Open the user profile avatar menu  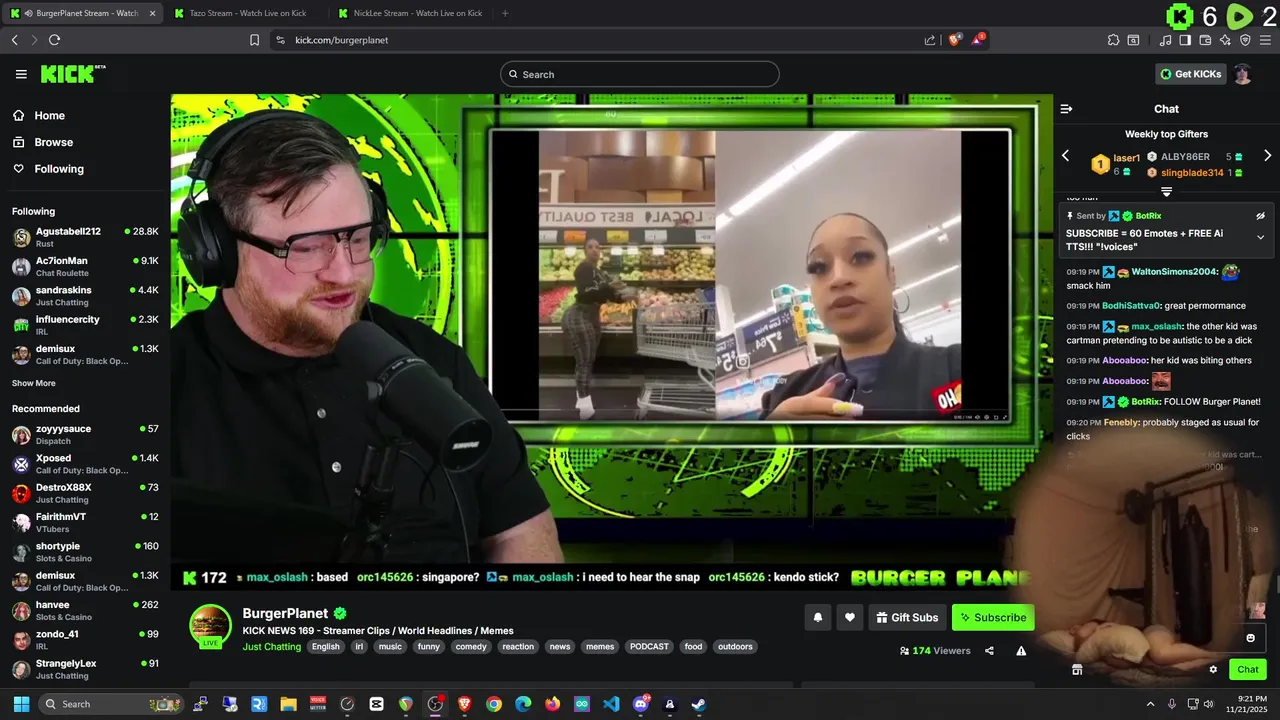coord(1242,74)
